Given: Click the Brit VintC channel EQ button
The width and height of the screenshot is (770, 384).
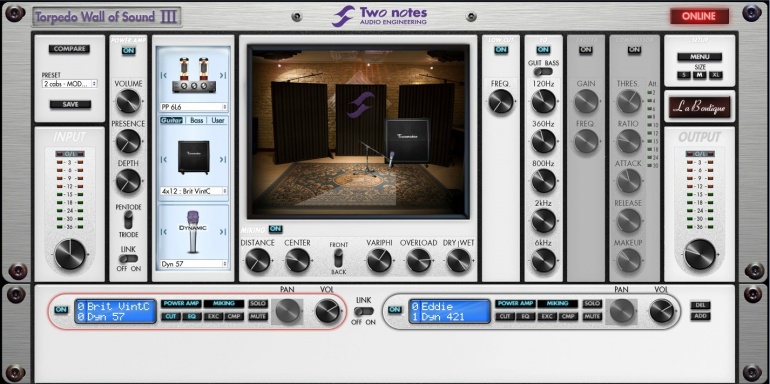Looking at the screenshot, I should 192,317.
